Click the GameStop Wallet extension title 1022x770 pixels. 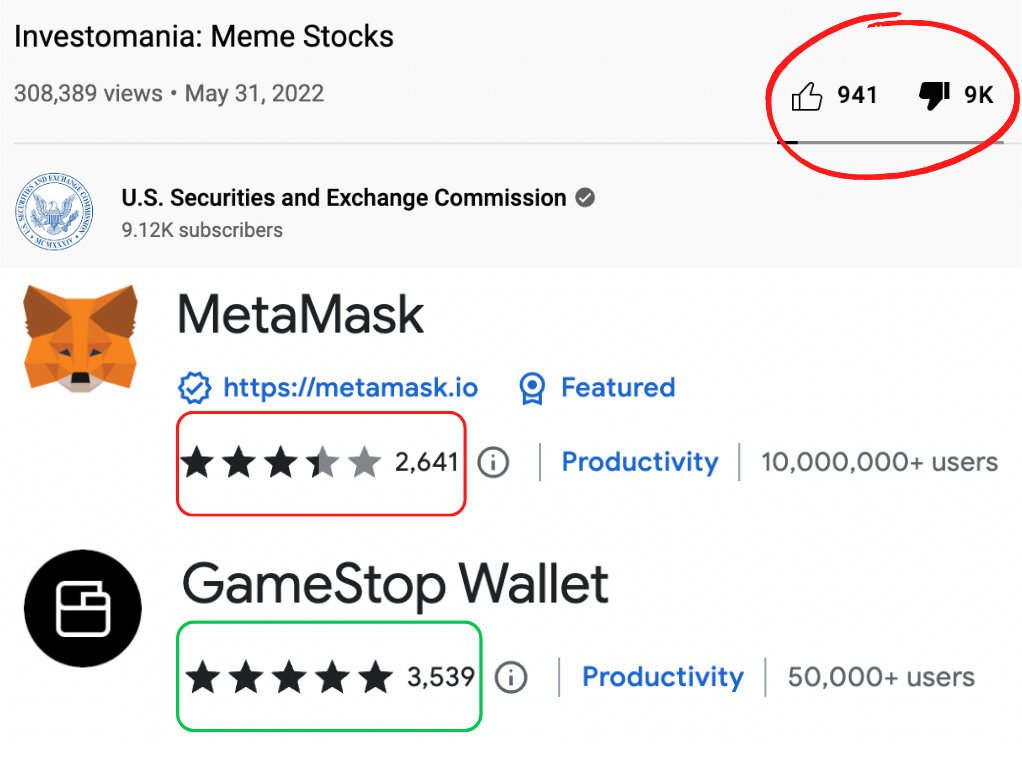point(395,584)
